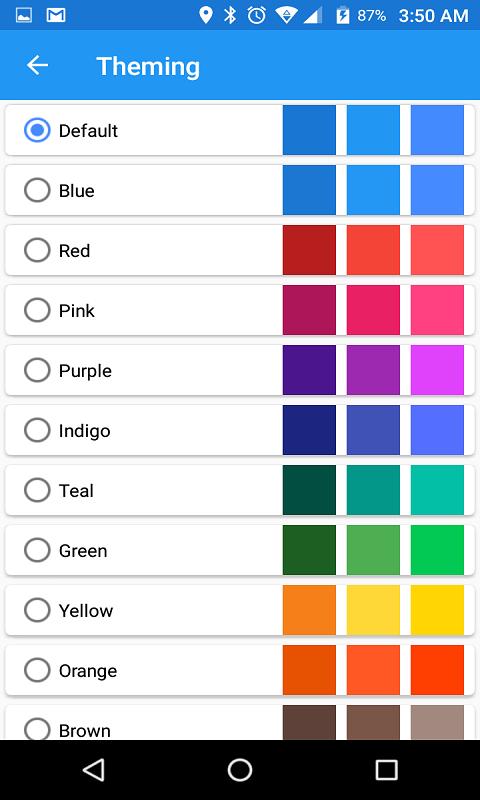Screen dimensions: 480x800
Task: Click the bright magenta swatch in Purple row
Action: [x=437, y=370]
